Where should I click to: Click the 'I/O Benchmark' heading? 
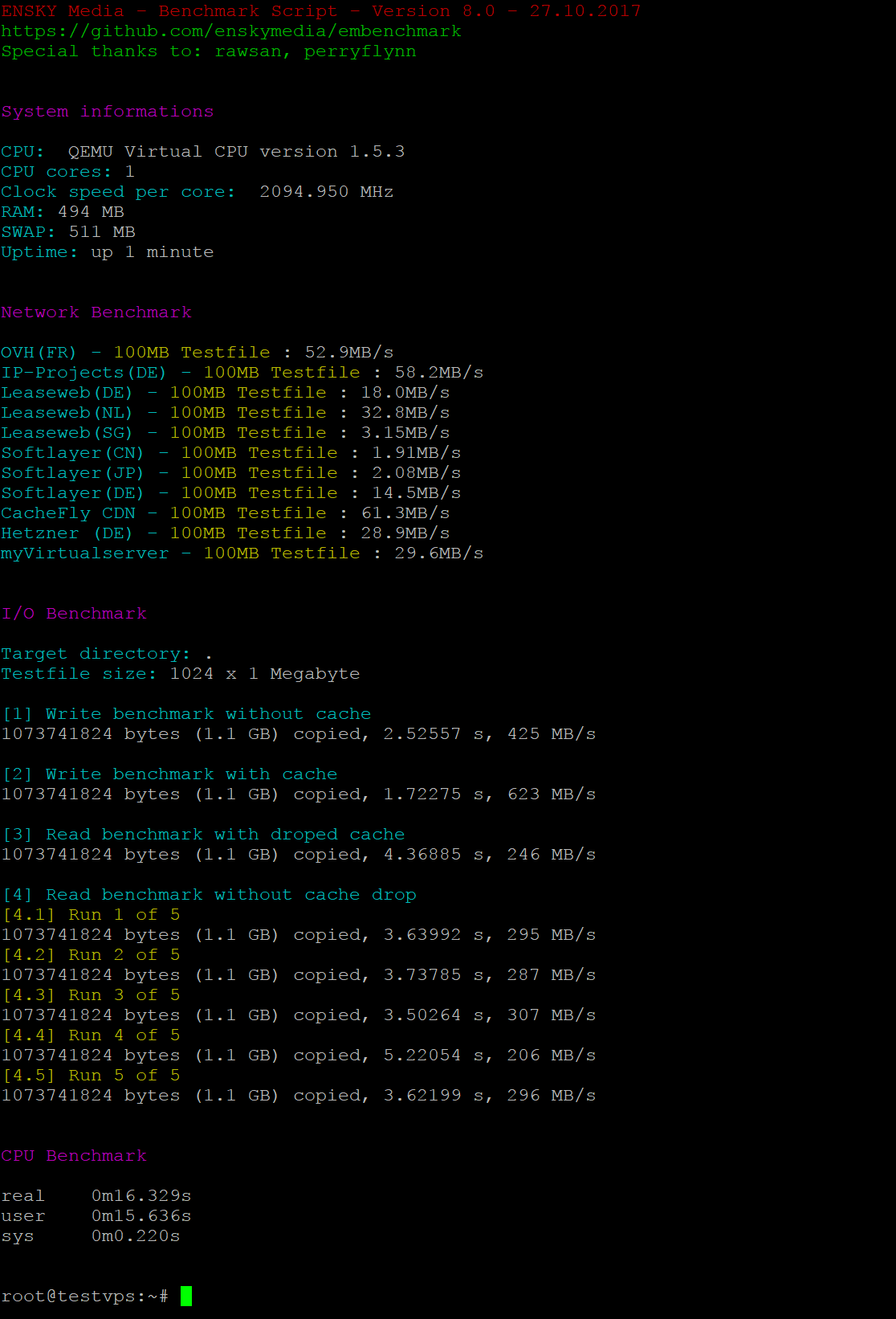point(74,614)
